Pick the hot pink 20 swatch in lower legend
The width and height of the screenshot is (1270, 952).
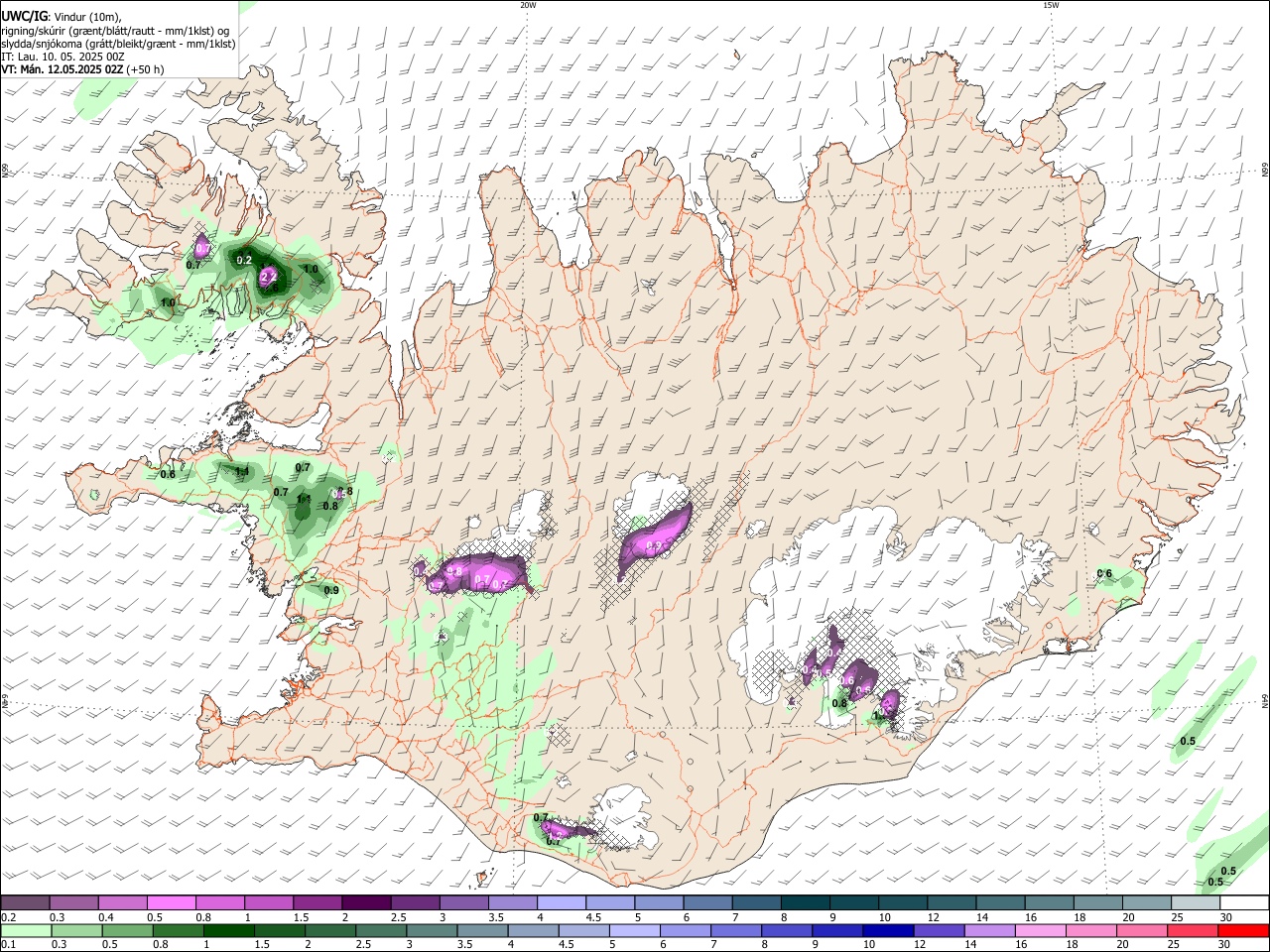point(1143,930)
